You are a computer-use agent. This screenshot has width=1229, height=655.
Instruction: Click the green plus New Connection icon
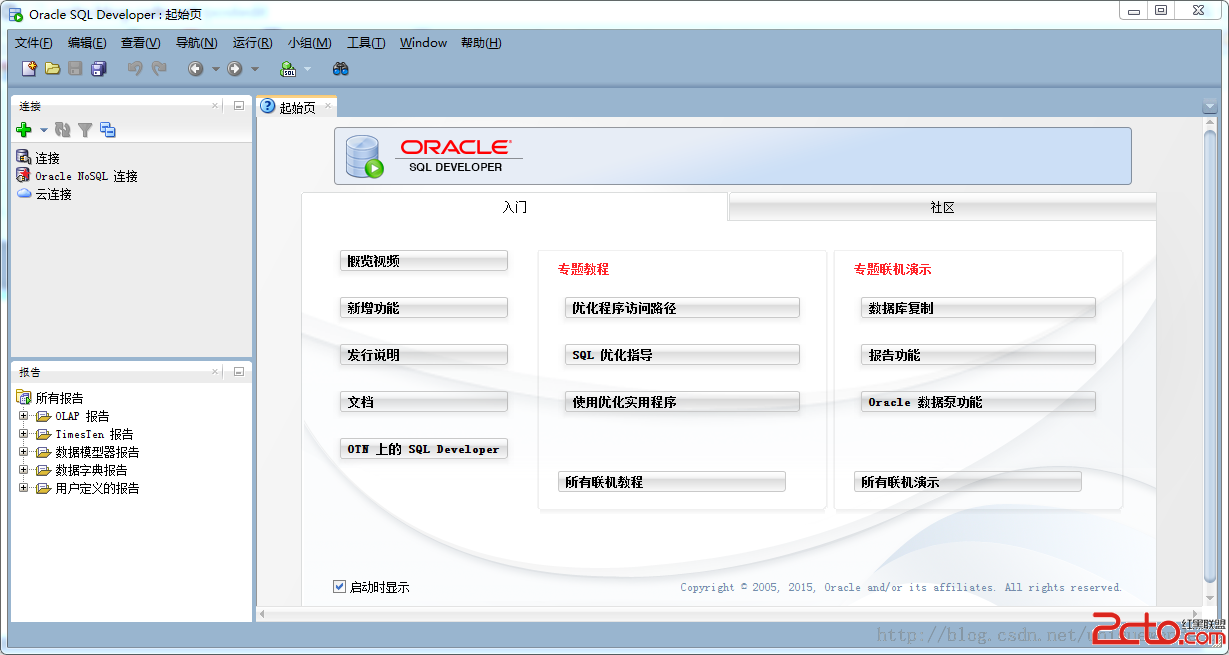(25, 130)
